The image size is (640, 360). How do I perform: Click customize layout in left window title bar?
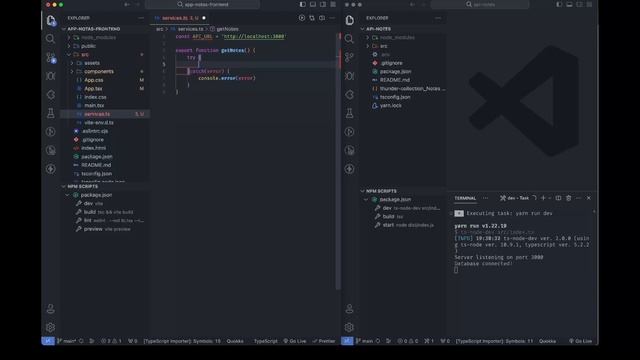(x=333, y=4)
